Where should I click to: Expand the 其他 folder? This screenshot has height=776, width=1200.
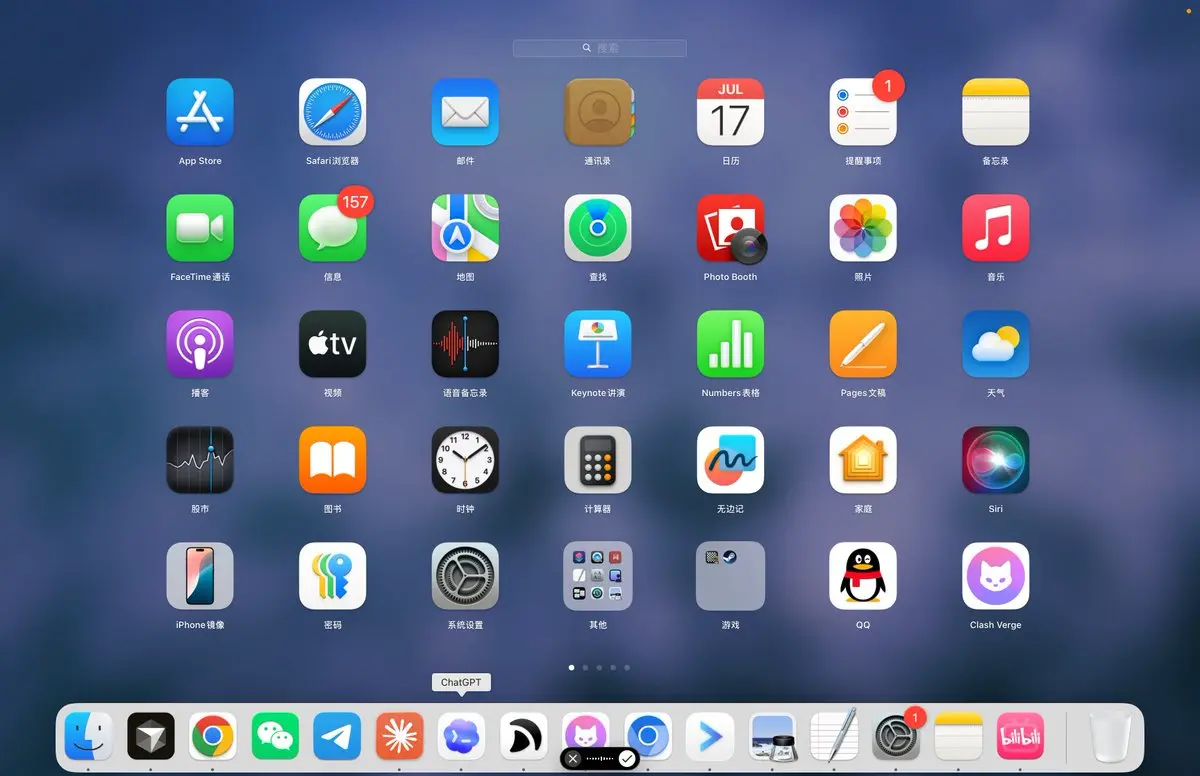coord(598,576)
